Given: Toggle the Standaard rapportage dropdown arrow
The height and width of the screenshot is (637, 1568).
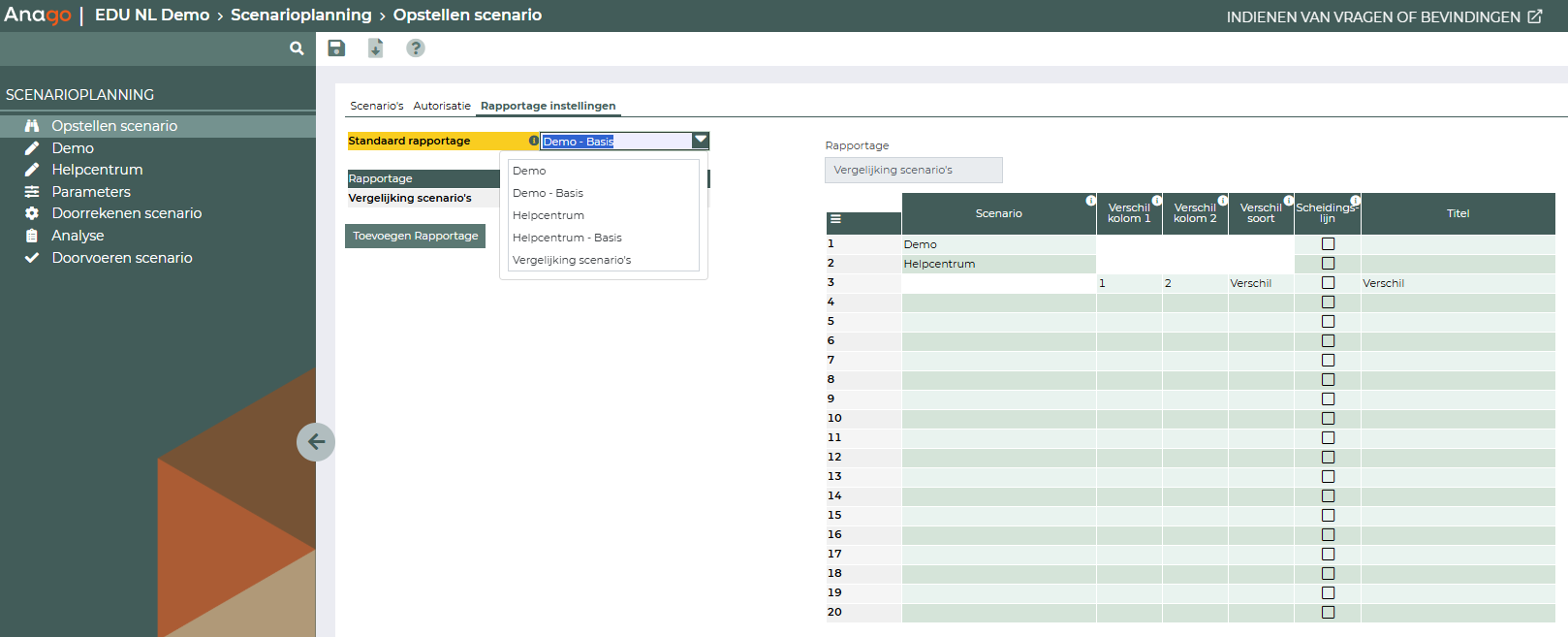Looking at the screenshot, I should 700,141.
